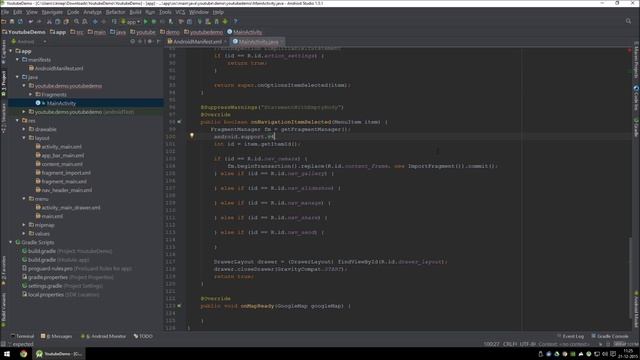This screenshot has width=640, height=360.
Task: Click the Copy toolbar icon
Action: [58, 22]
